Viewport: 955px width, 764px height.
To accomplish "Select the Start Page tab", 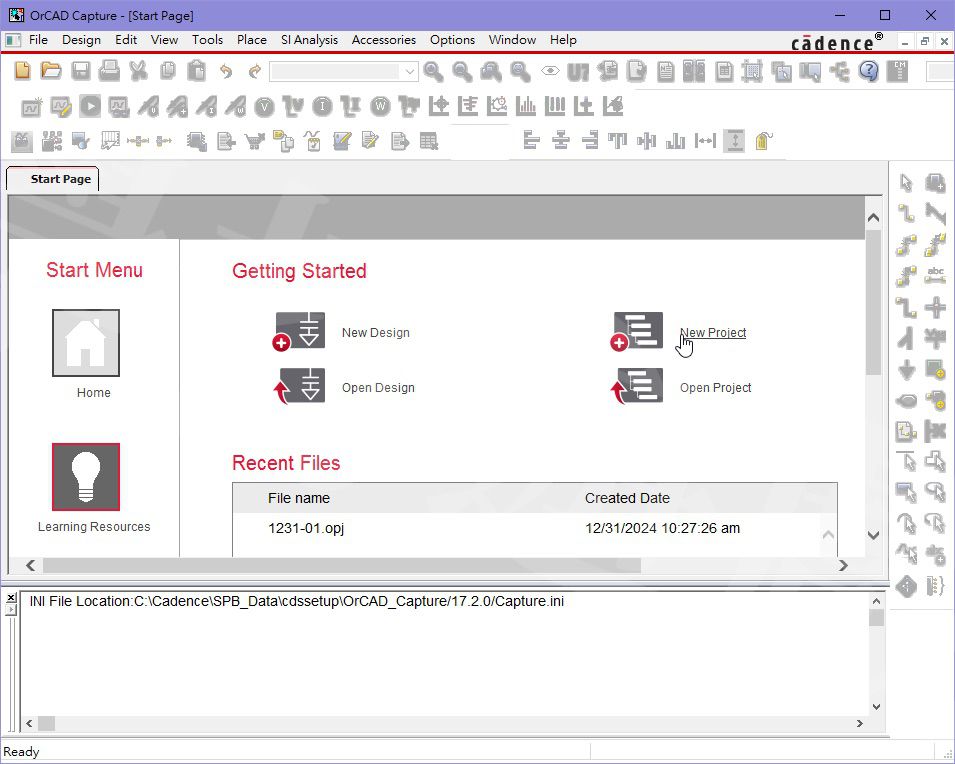I will [x=53, y=179].
